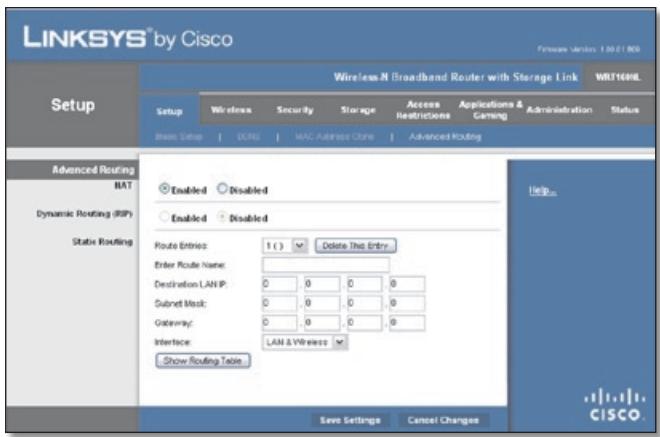
Task: Click third octet of Gateway
Action: 365,323
